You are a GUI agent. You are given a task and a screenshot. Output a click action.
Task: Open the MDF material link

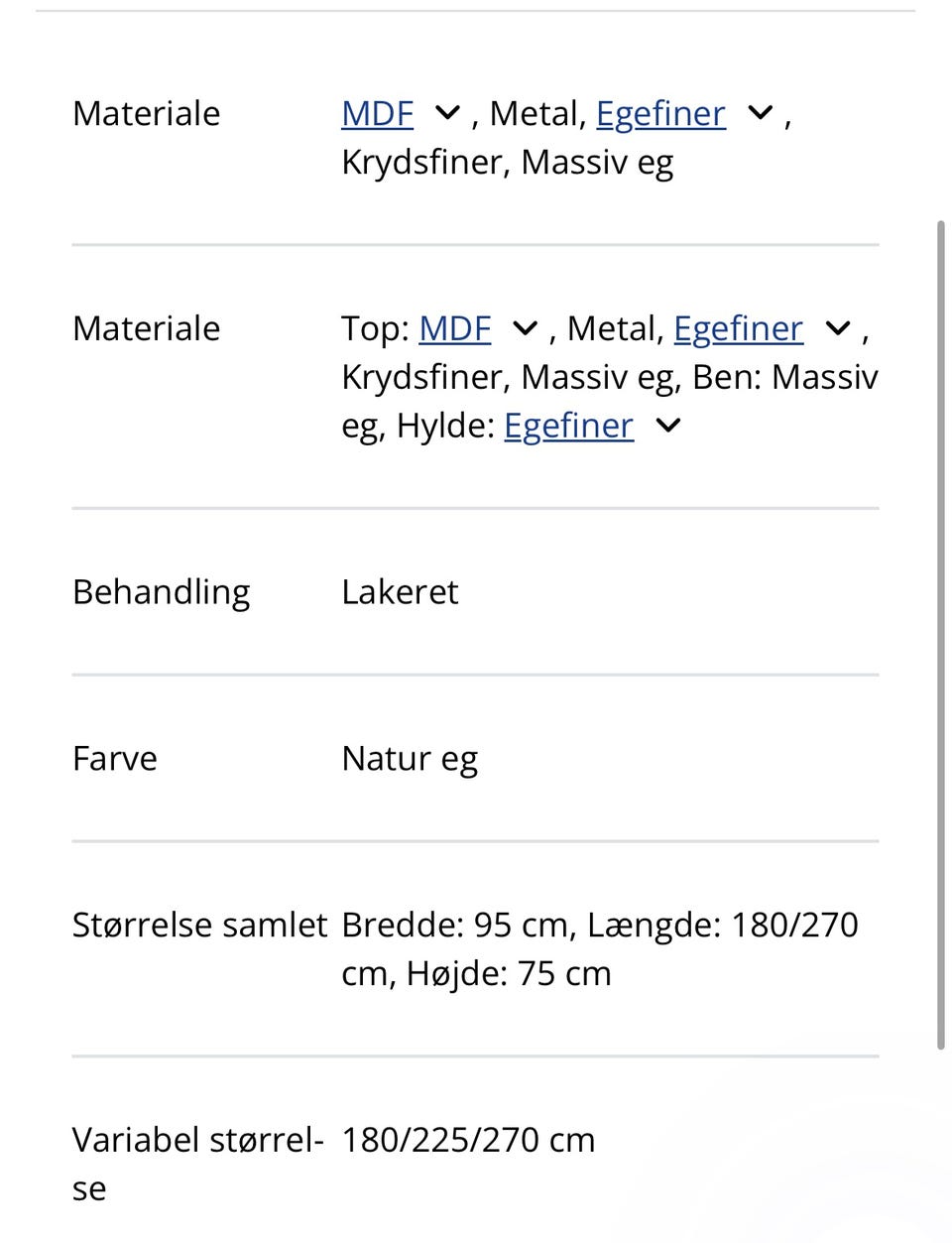pos(377,112)
